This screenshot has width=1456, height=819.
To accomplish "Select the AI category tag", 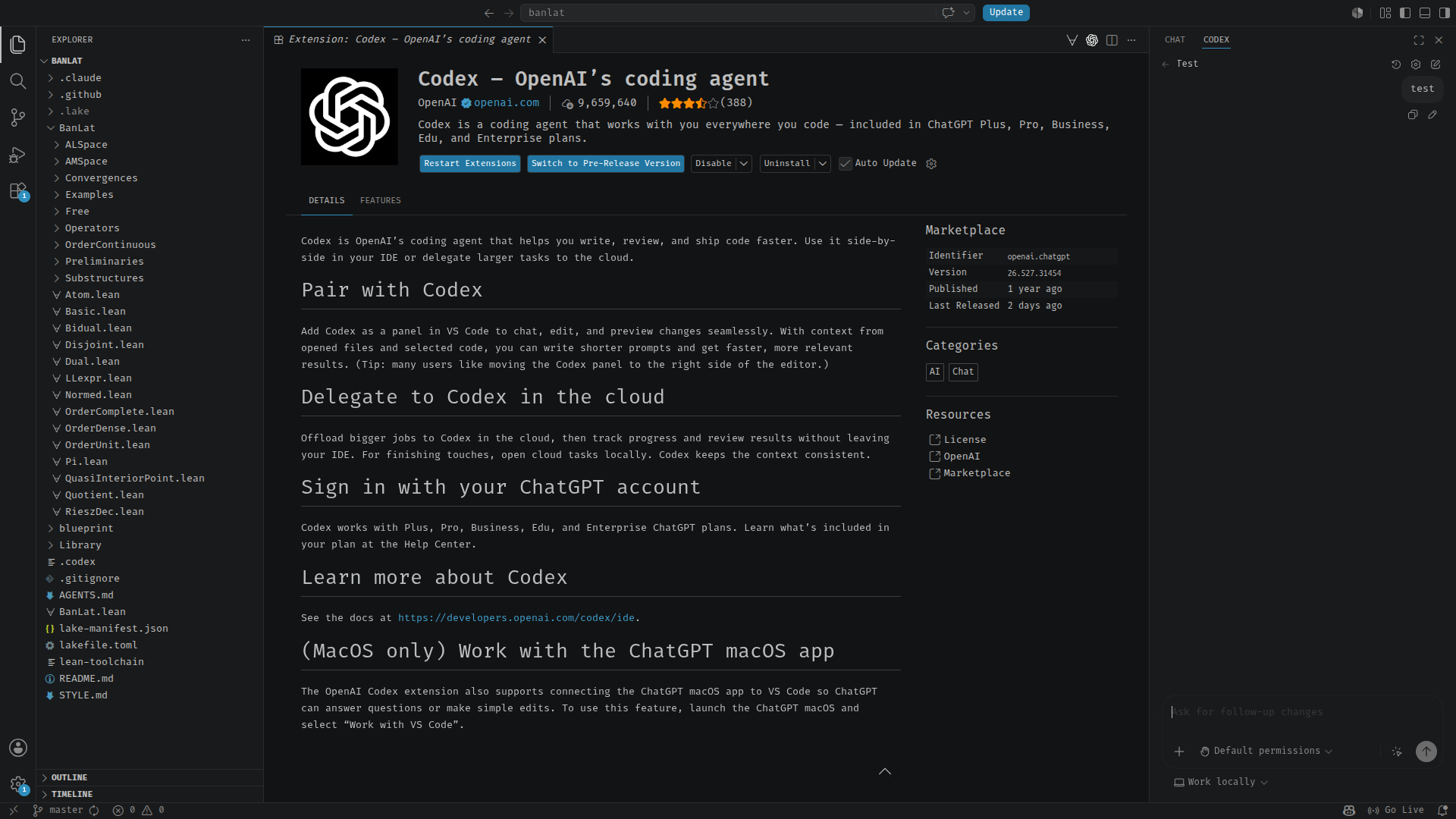I will point(934,372).
